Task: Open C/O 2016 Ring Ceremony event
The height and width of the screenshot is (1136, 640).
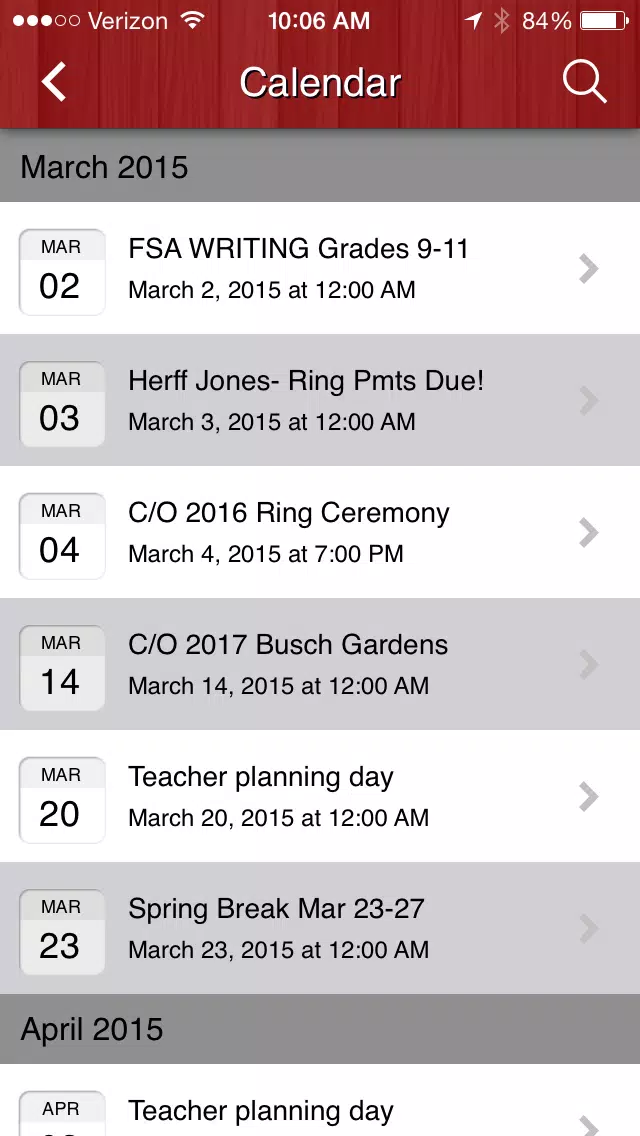Action: tap(320, 532)
